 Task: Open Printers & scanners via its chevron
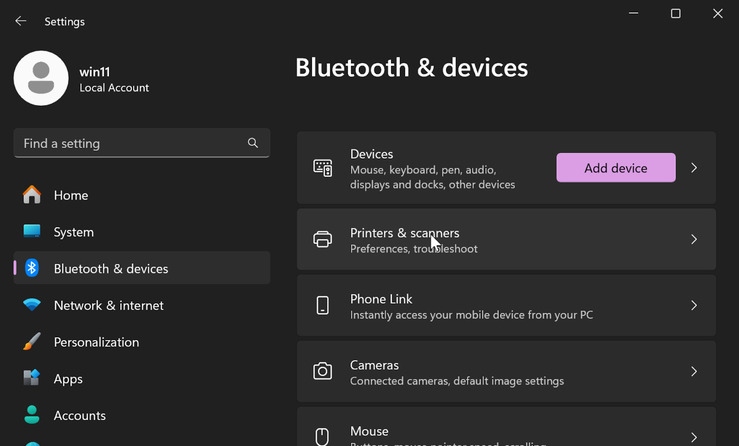(x=694, y=240)
